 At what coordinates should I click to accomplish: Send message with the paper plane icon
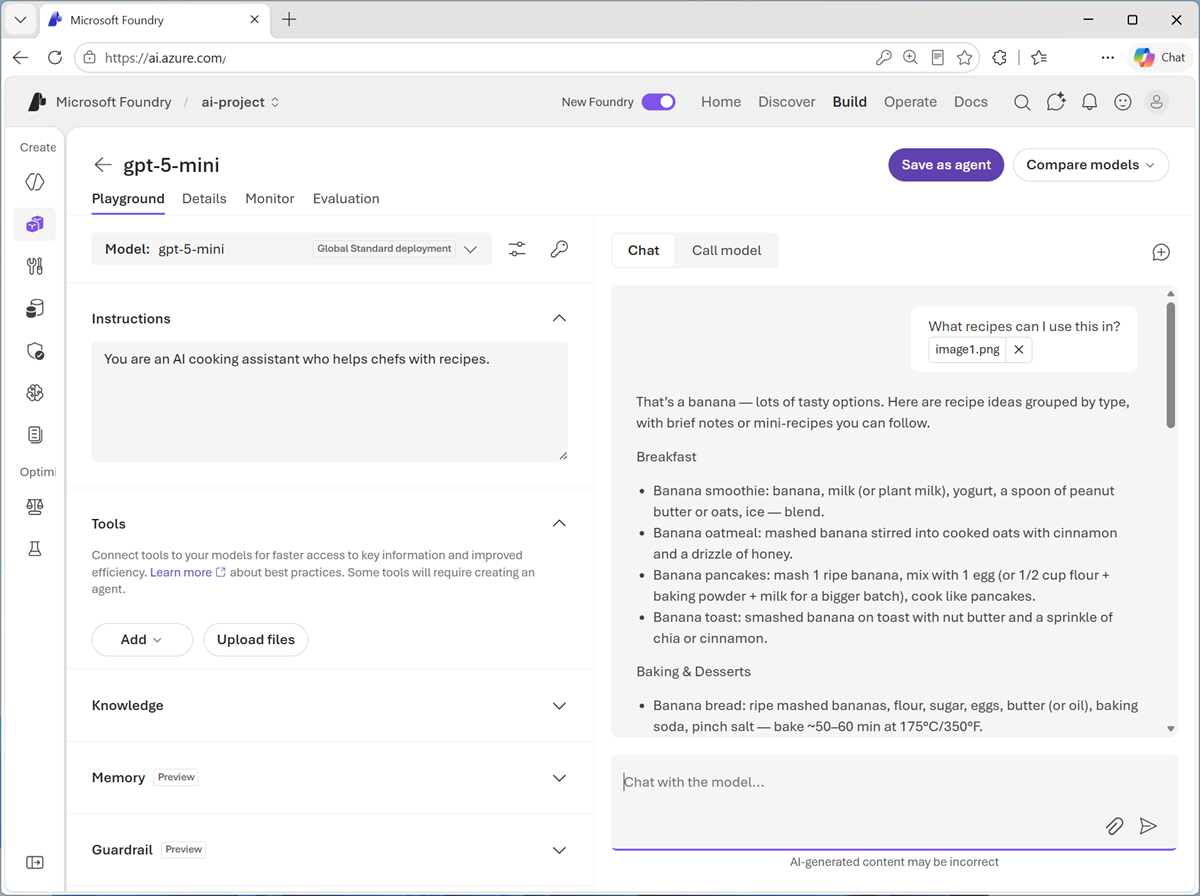1148,826
